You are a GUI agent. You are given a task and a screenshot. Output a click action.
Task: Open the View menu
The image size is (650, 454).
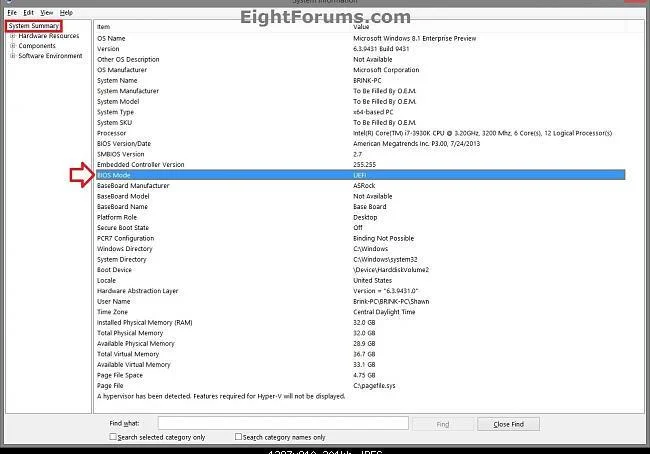pos(46,12)
